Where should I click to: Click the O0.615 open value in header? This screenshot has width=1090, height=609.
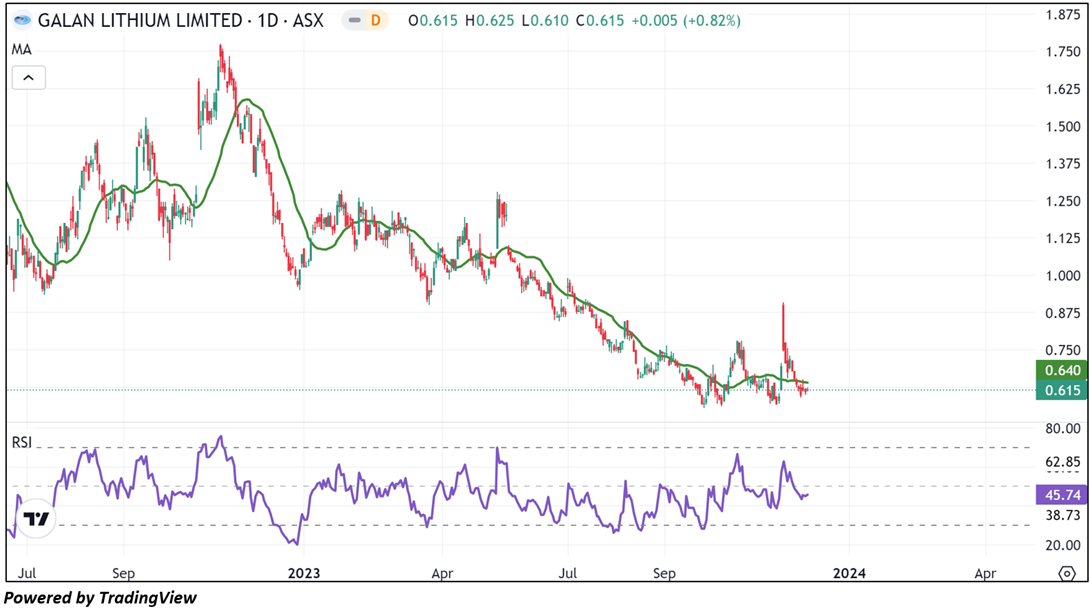432,21
